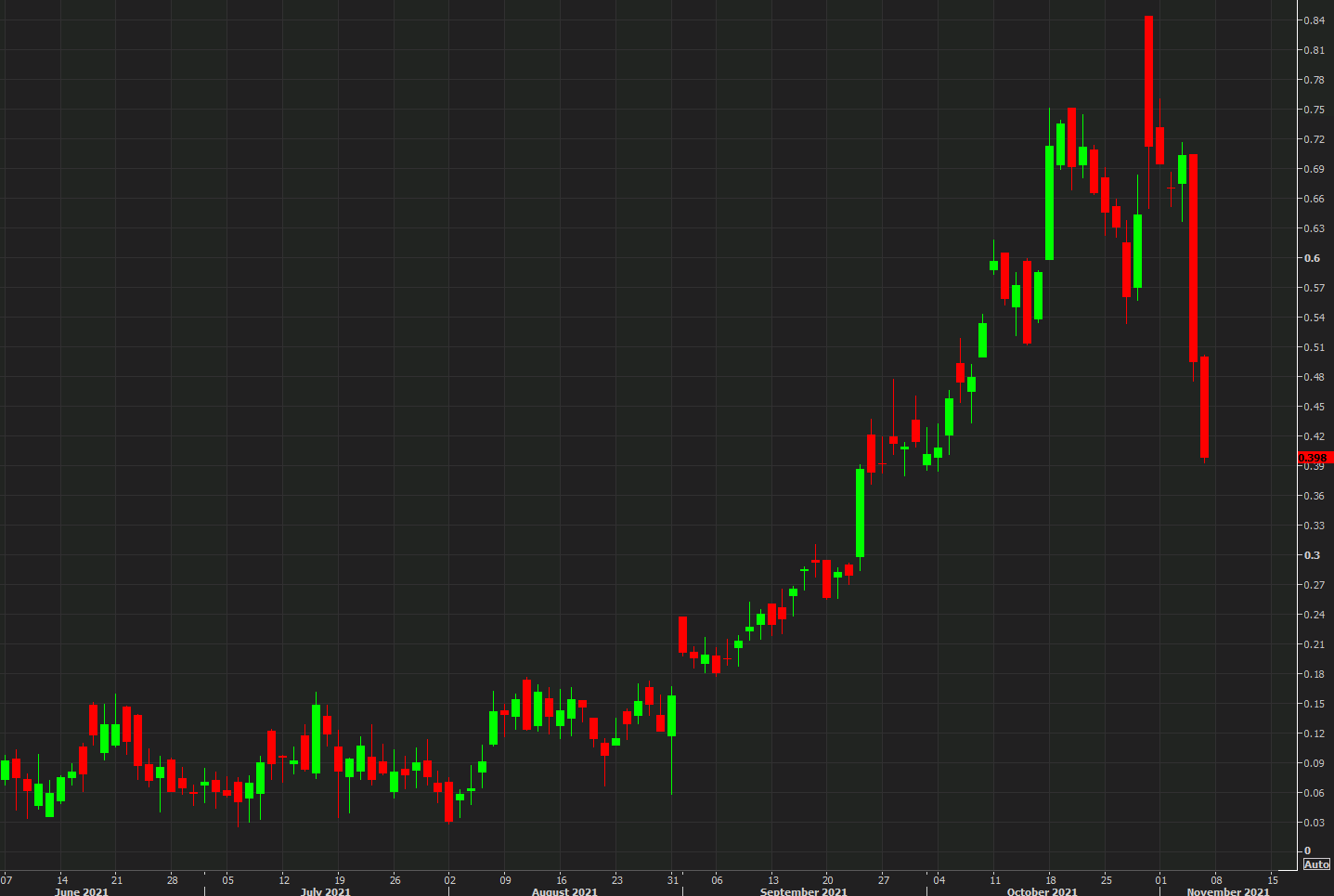The image size is (1334, 896).
Task: Click the 0.51 price axis label
Action: (x=1314, y=347)
